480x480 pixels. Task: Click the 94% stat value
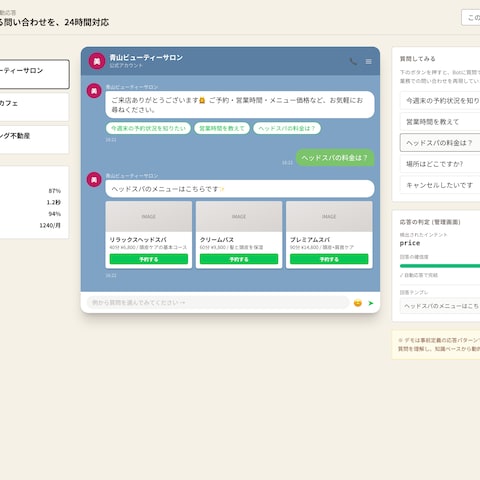coord(55,214)
